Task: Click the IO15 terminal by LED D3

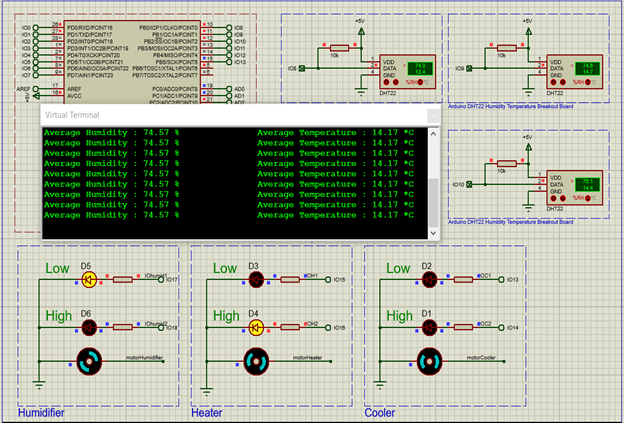Action: [x=328, y=280]
